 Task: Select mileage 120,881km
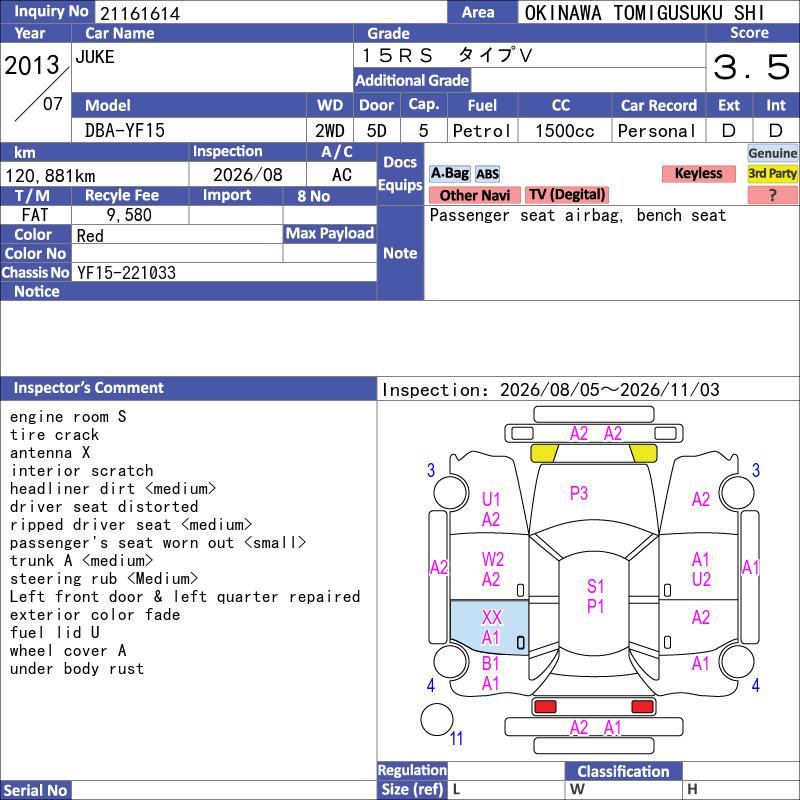click(x=50, y=176)
